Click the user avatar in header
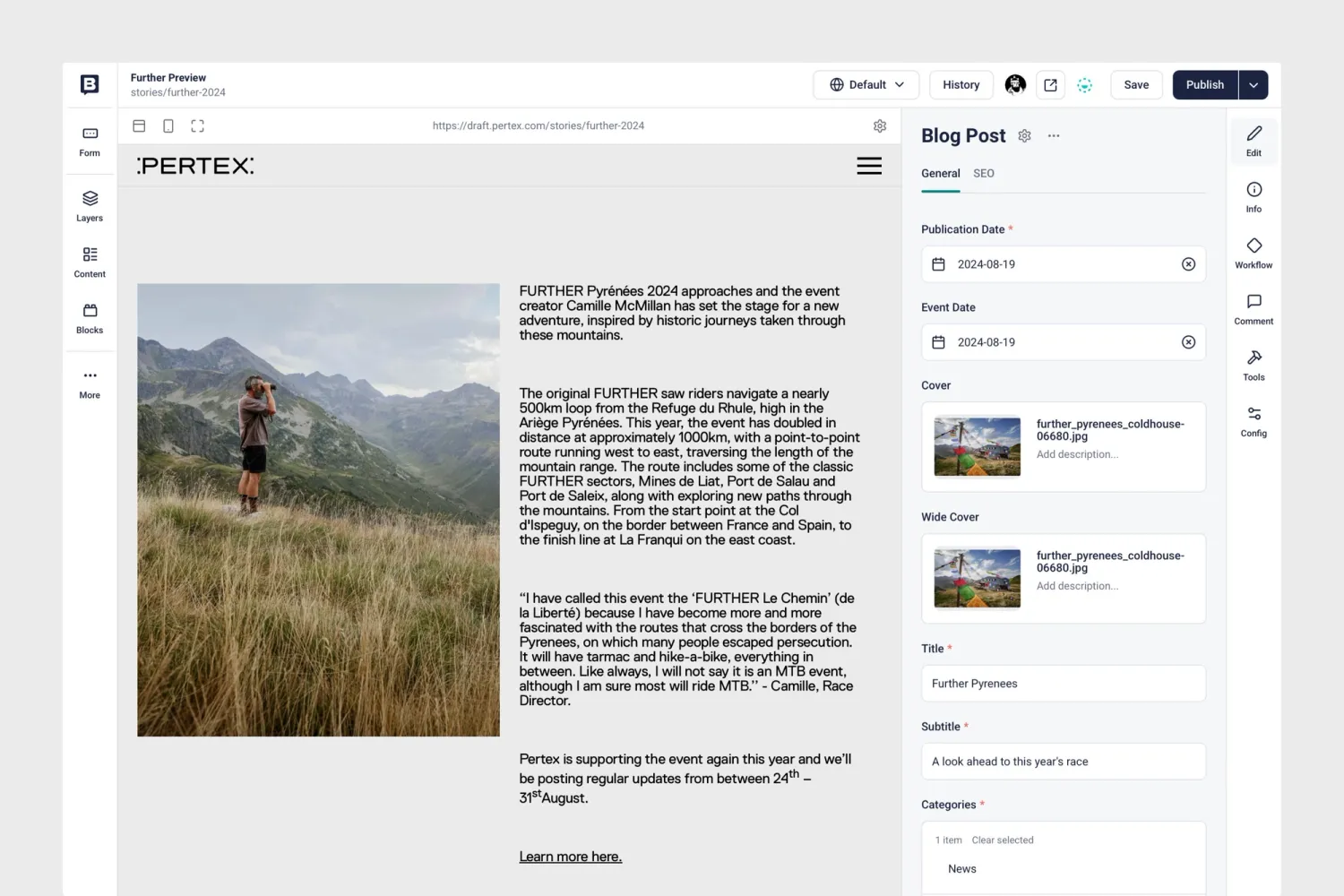 [x=1015, y=84]
